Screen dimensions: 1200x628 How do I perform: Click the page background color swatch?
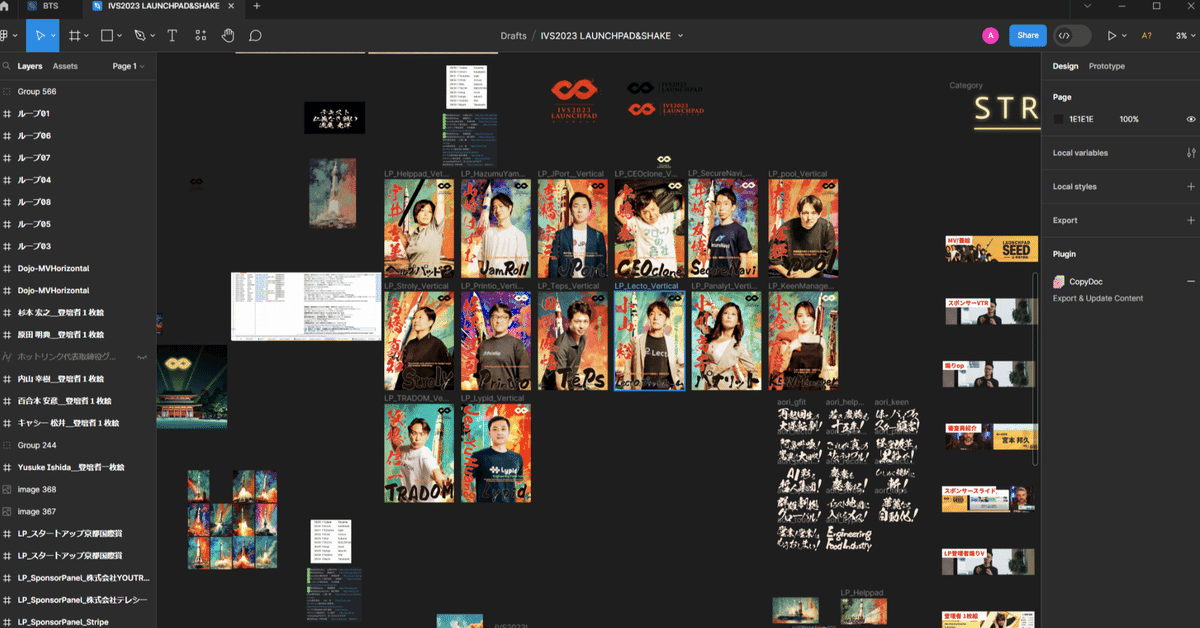point(1059,119)
